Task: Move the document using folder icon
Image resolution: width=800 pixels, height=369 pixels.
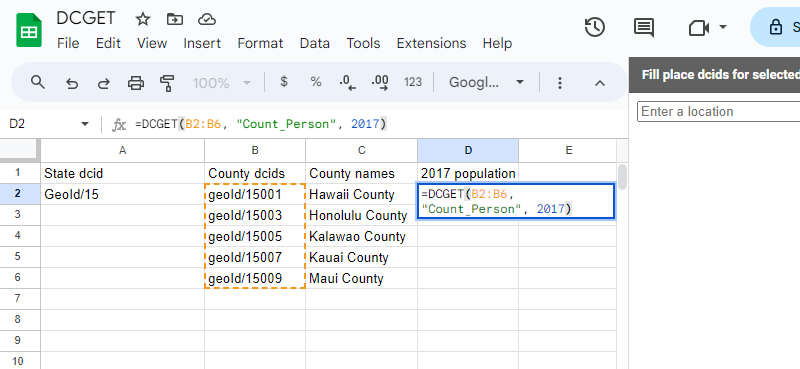Action: click(x=175, y=19)
